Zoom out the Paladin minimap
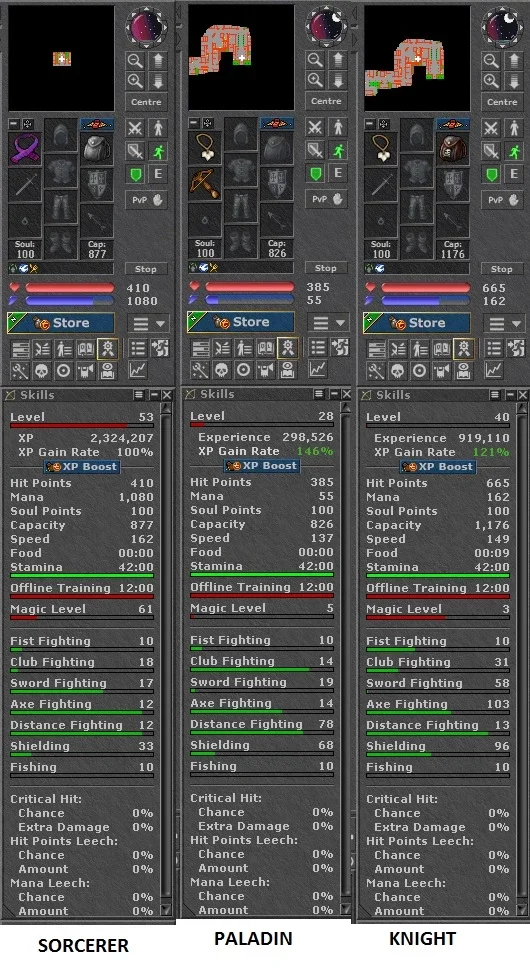The width and height of the screenshot is (530, 968). point(315,60)
